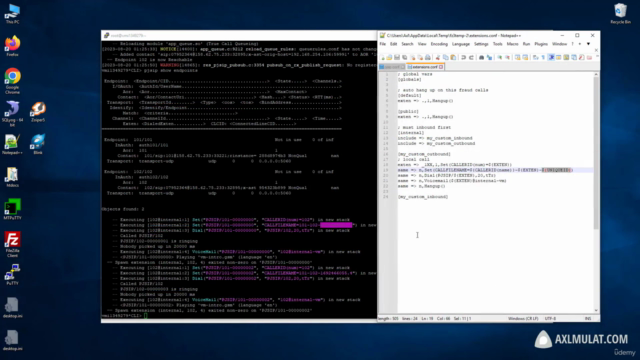Select the SQLyog desktop shortcut
640x360 pixels.
tap(13, 114)
